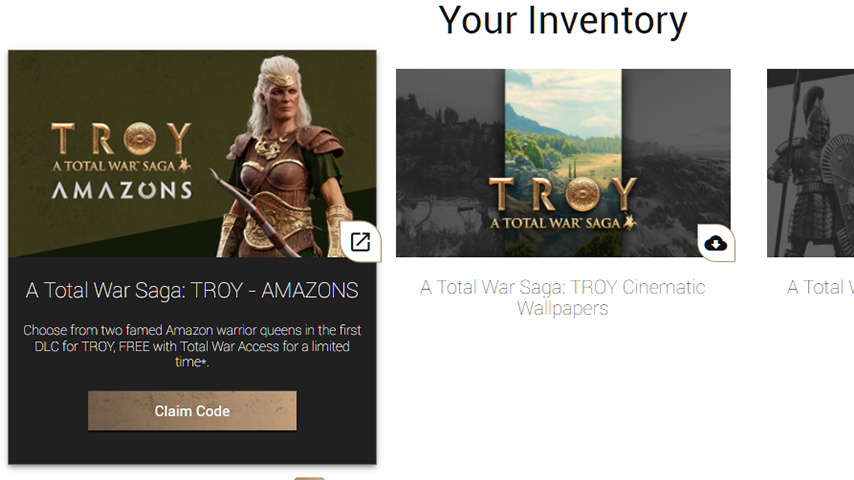Select the TROY Cinematic Wallpapers thumbnail
854x480 pixels.
pos(563,162)
